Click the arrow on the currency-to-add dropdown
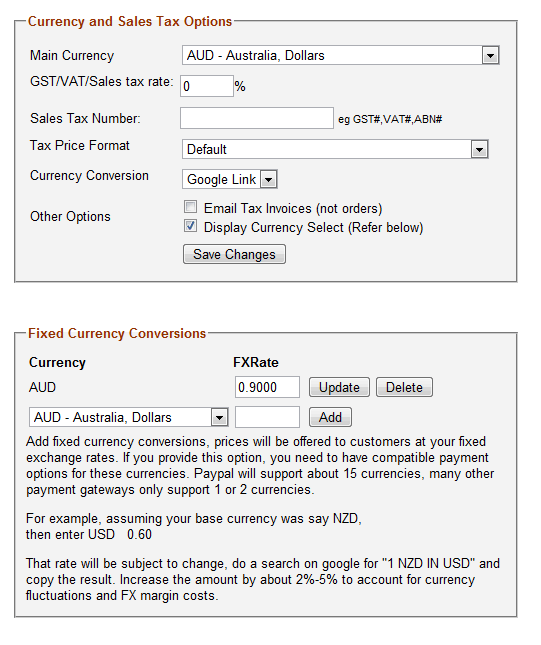 [219, 418]
